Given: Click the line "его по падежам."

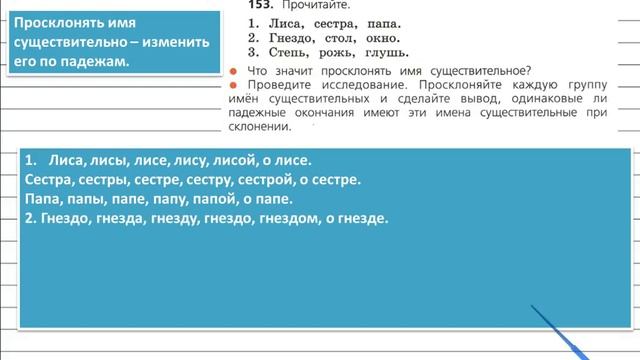Looking at the screenshot, I should pyautogui.click(x=71, y=61).
